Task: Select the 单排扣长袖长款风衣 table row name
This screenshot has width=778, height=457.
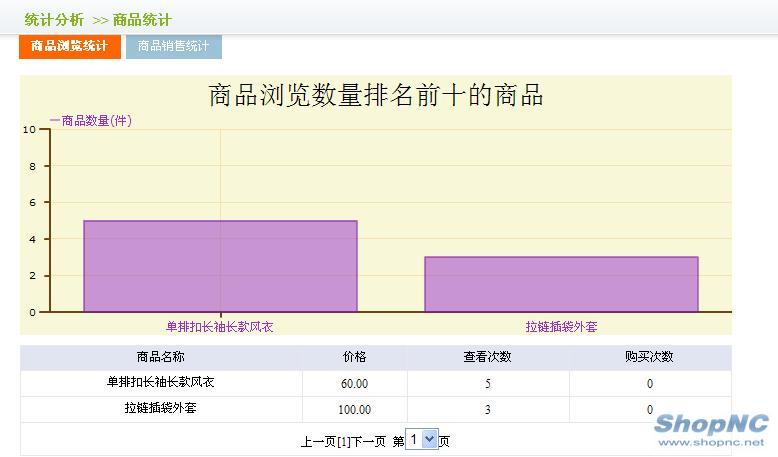Action: (160, 382)
